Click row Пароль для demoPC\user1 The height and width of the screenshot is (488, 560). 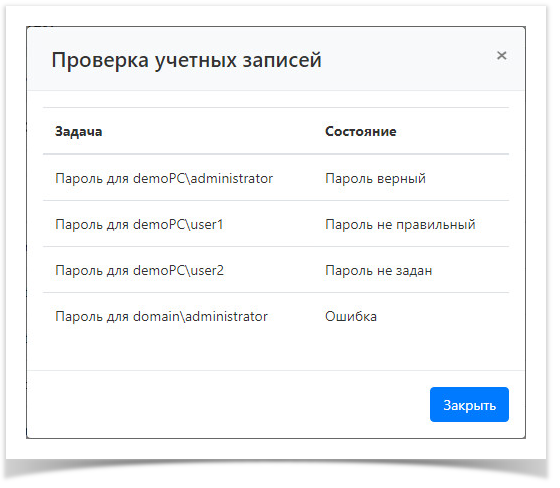click(x=276, y=224)
